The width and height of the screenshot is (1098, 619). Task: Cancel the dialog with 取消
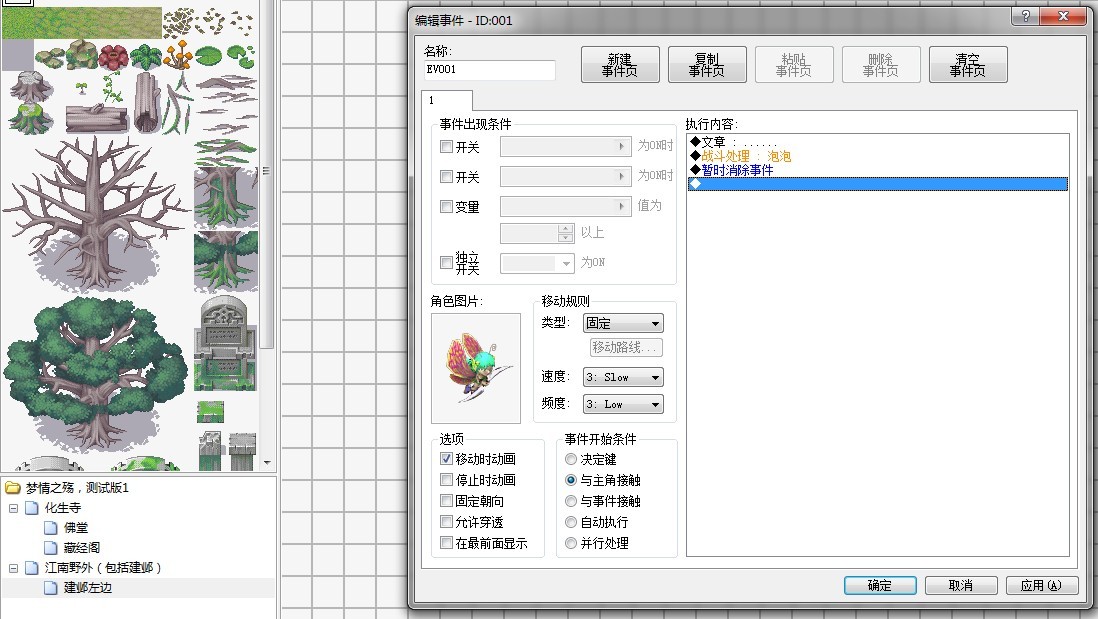[961, 585]
